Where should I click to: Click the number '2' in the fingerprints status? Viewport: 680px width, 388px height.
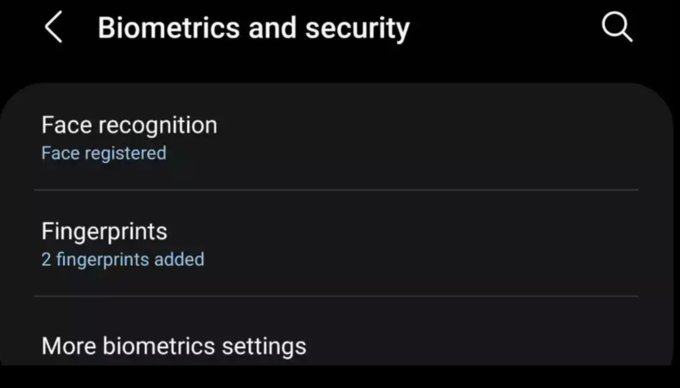click(x=46, y=260)
